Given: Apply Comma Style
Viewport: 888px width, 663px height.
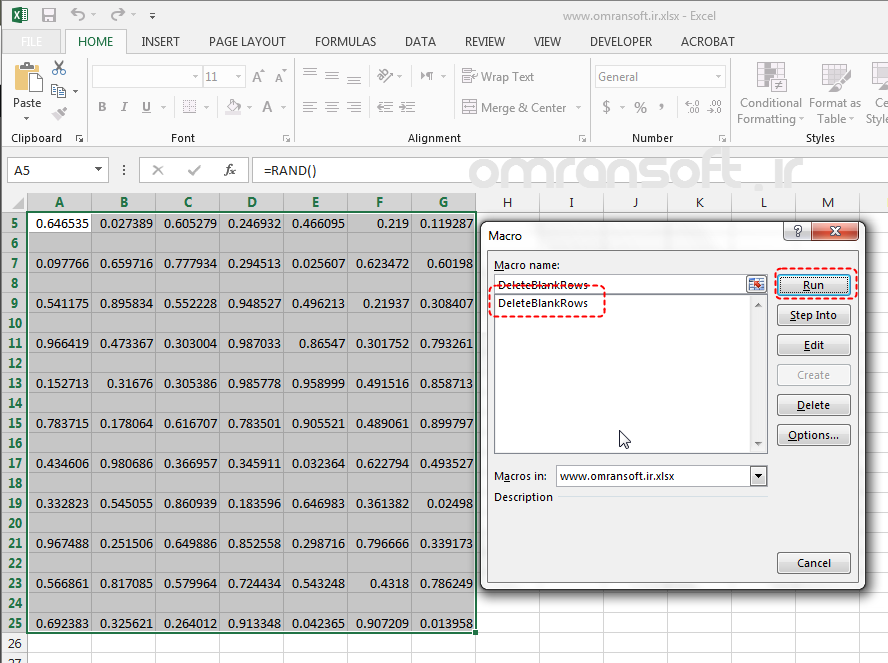Looking at the screenshot, I should click(x=661, y=107).
